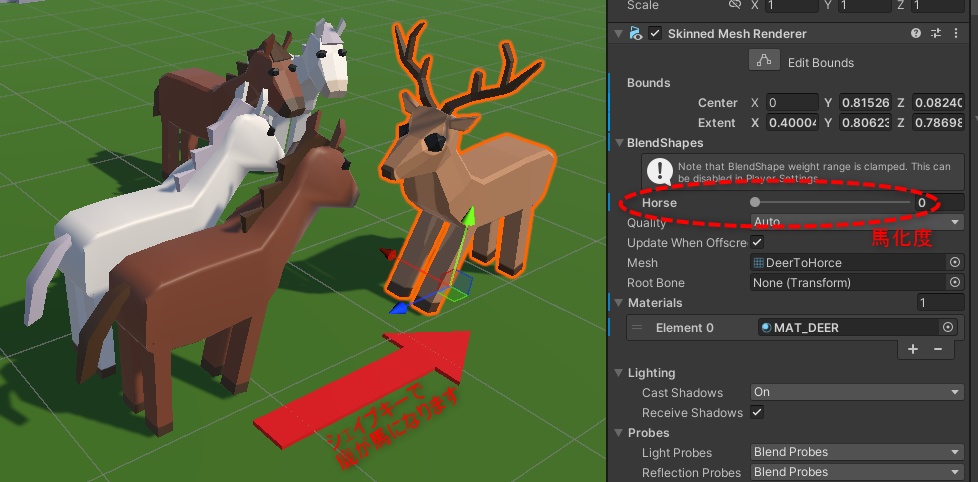Click the None (Transform) Root Bone field
This screenshot has height=482, width=978.
coord(848,282)
